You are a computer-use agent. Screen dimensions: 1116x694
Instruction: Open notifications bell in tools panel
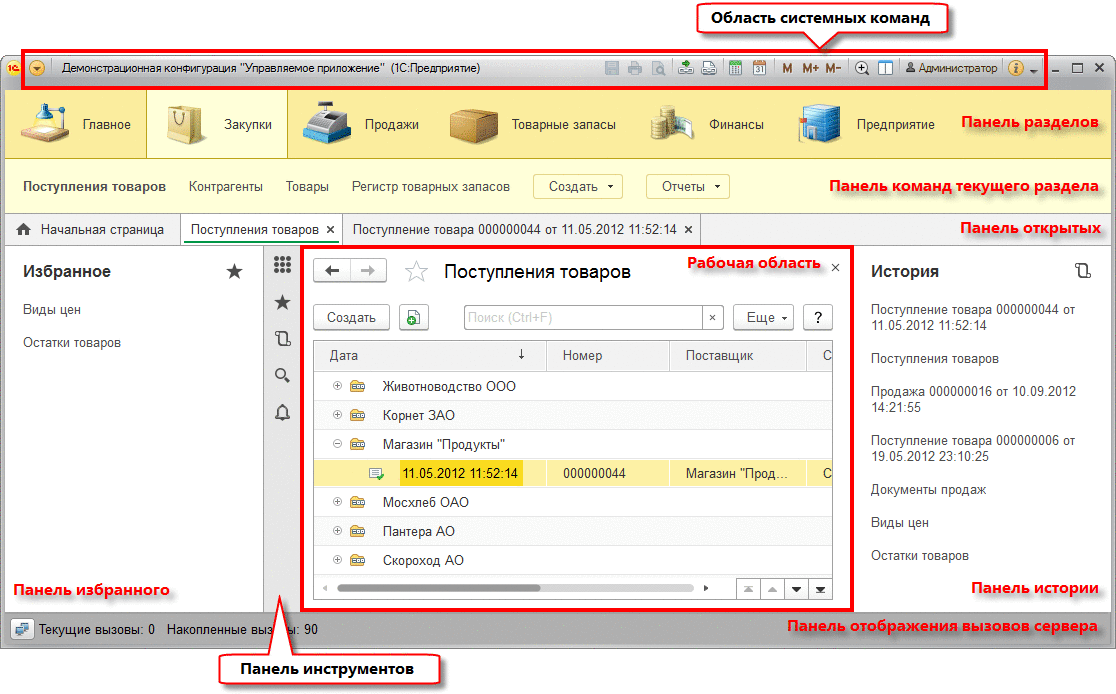[283, 412]
